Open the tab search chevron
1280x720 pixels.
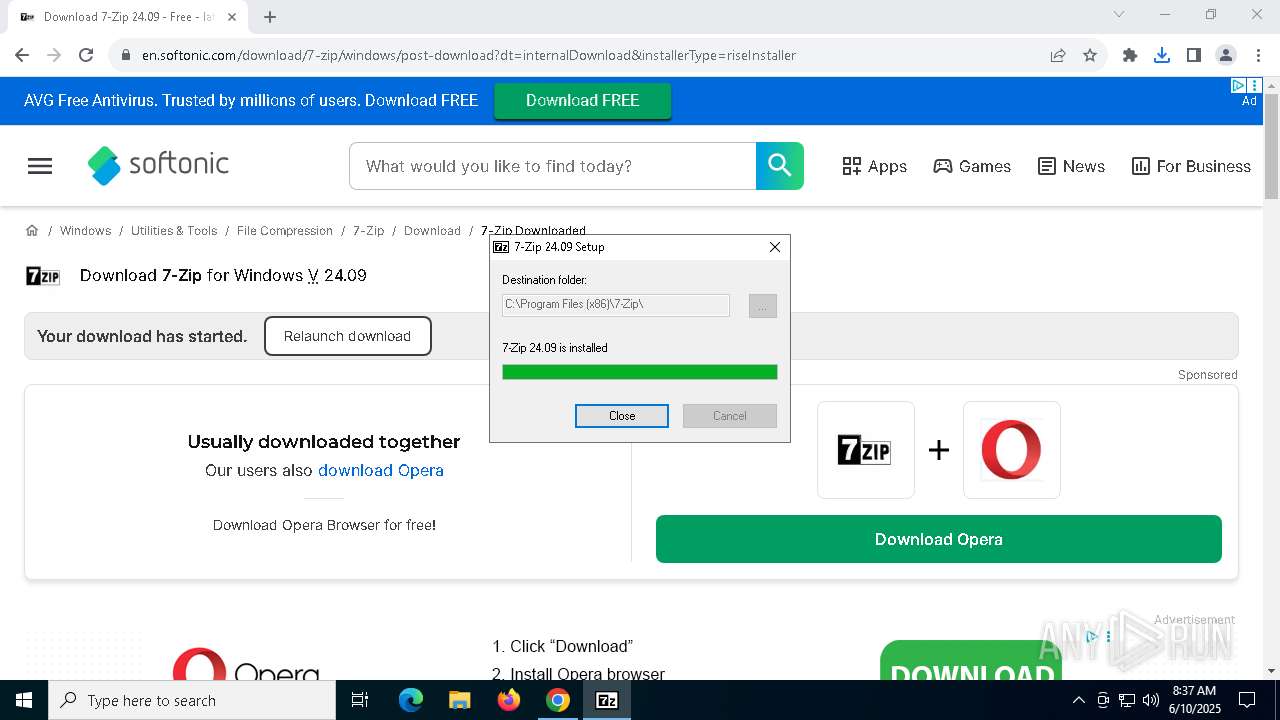[x=1119, y=14]
